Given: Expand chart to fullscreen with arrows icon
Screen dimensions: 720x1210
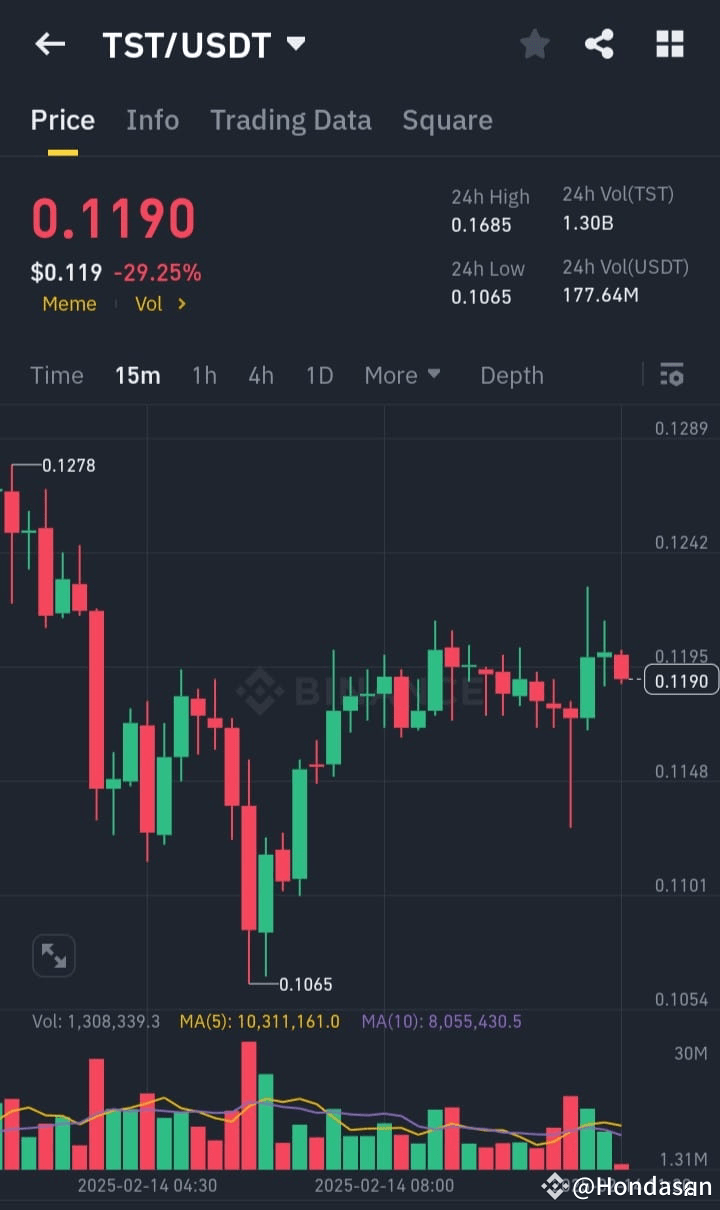Looking at the screenshot, I should [x=54, y=955].
